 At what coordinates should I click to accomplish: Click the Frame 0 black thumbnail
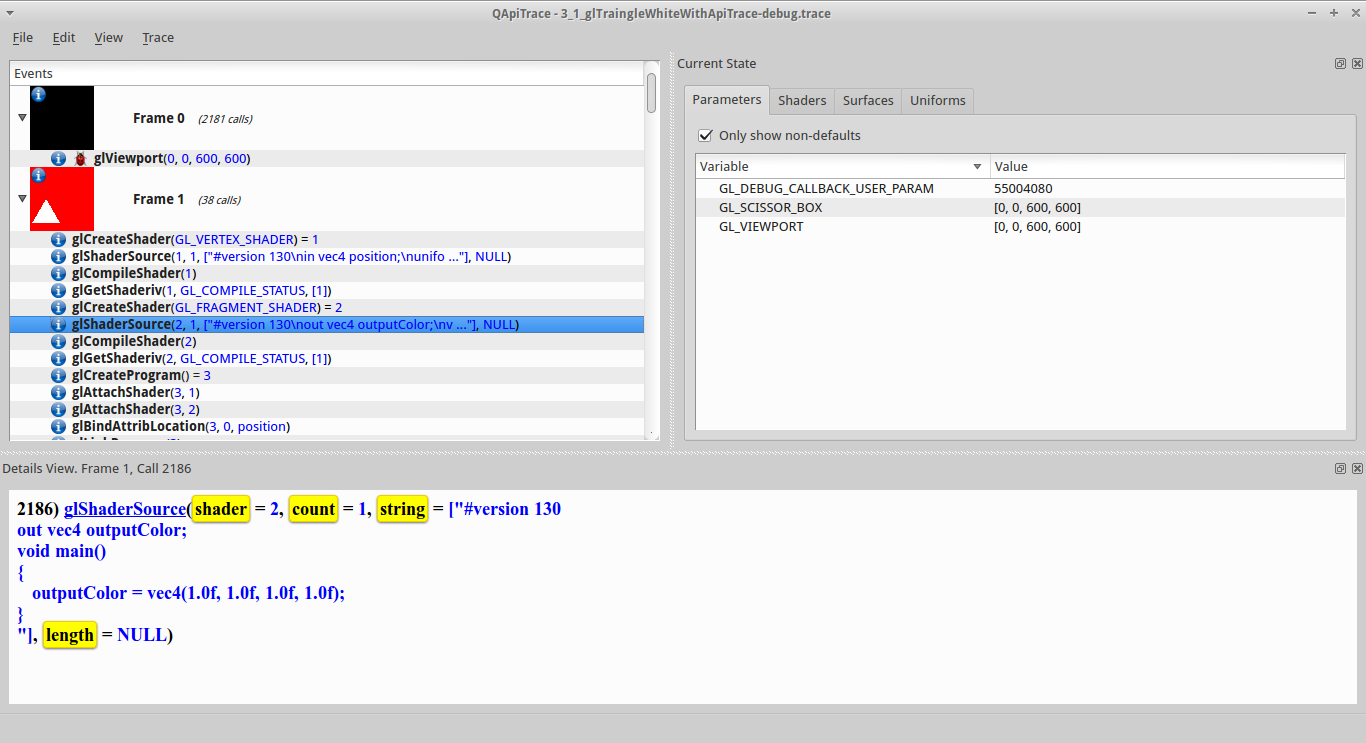(x=62, y=118)
